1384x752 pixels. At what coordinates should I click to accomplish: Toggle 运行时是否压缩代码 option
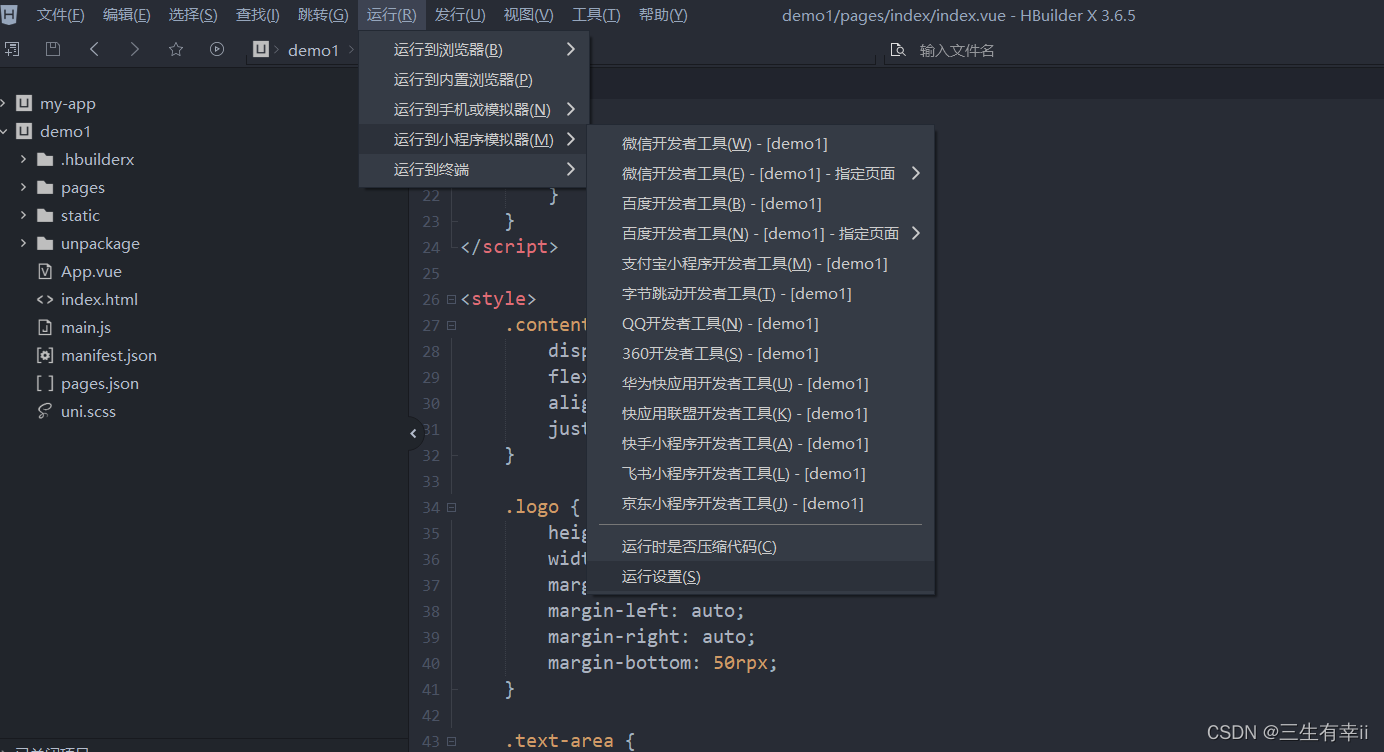(x=698, y=546)
